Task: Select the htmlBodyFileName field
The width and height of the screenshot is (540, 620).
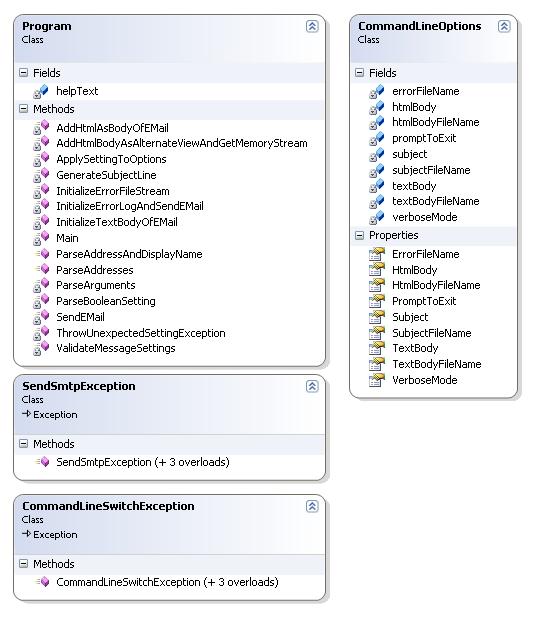Action: (436, 122)
